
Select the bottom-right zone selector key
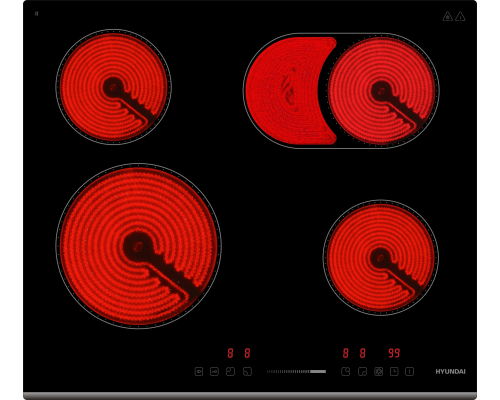(363, 371)
